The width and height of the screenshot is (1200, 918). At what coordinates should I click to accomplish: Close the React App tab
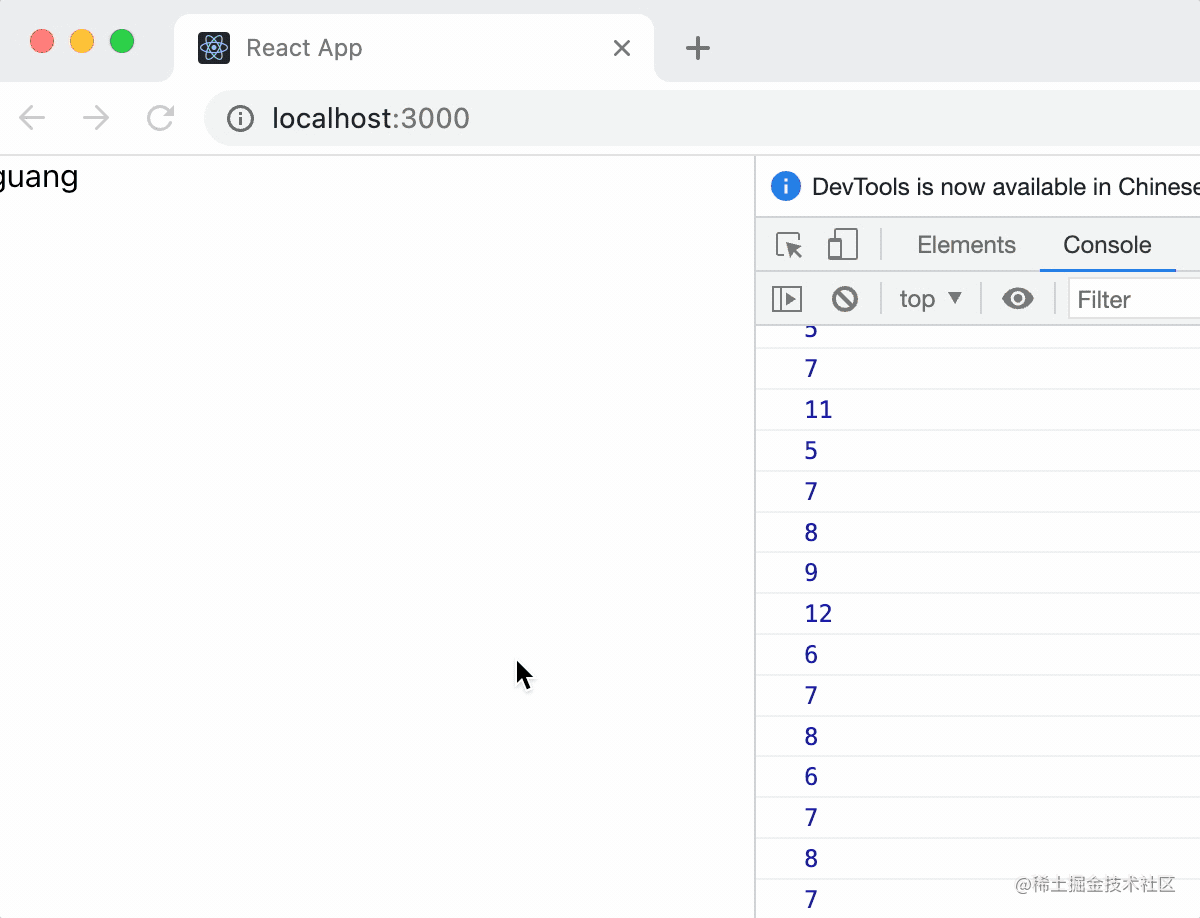[622, 48]
